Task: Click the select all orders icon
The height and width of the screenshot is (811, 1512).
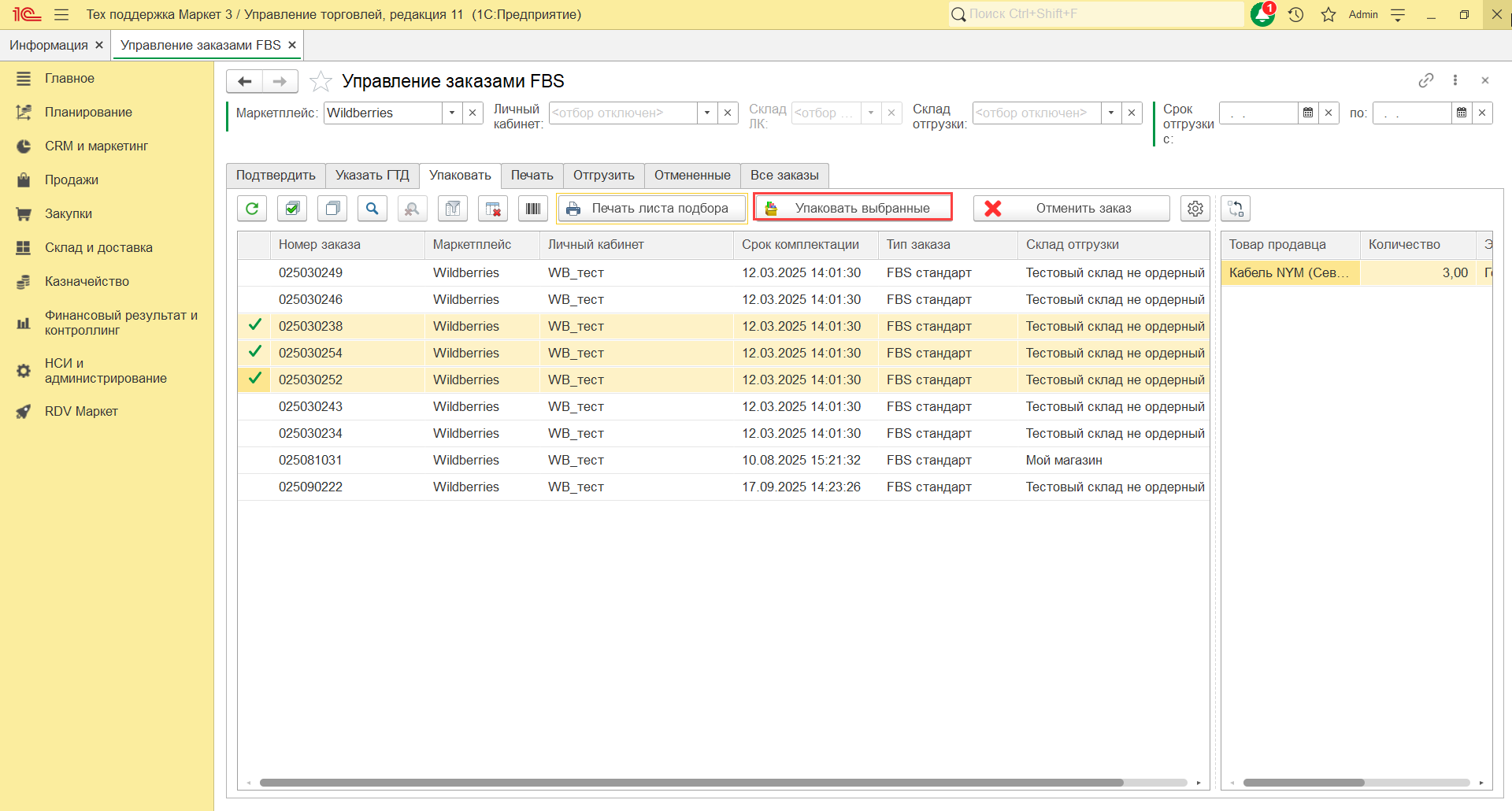Action: pyautogui.click(x=292, y=209)
